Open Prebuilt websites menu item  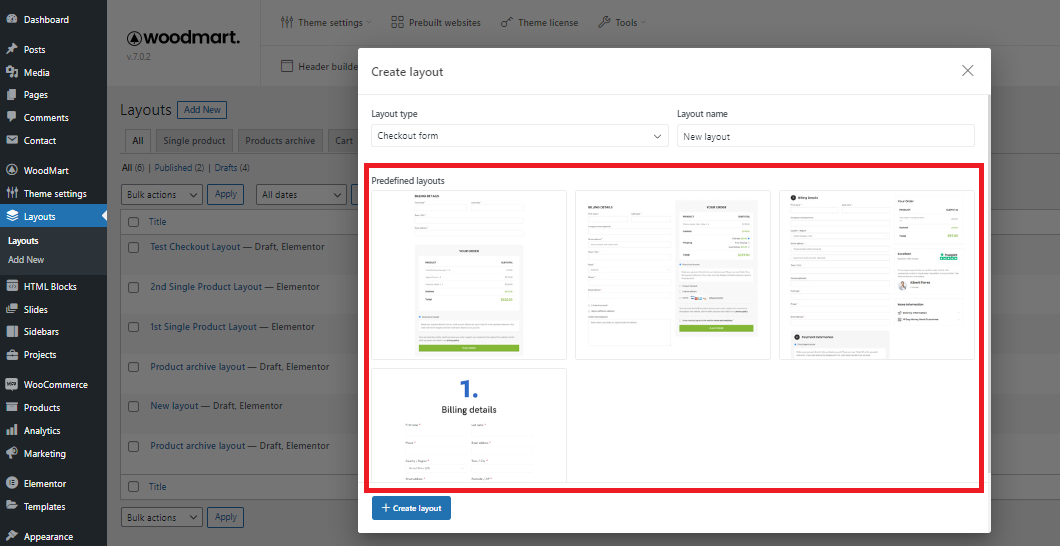point(436,22)
